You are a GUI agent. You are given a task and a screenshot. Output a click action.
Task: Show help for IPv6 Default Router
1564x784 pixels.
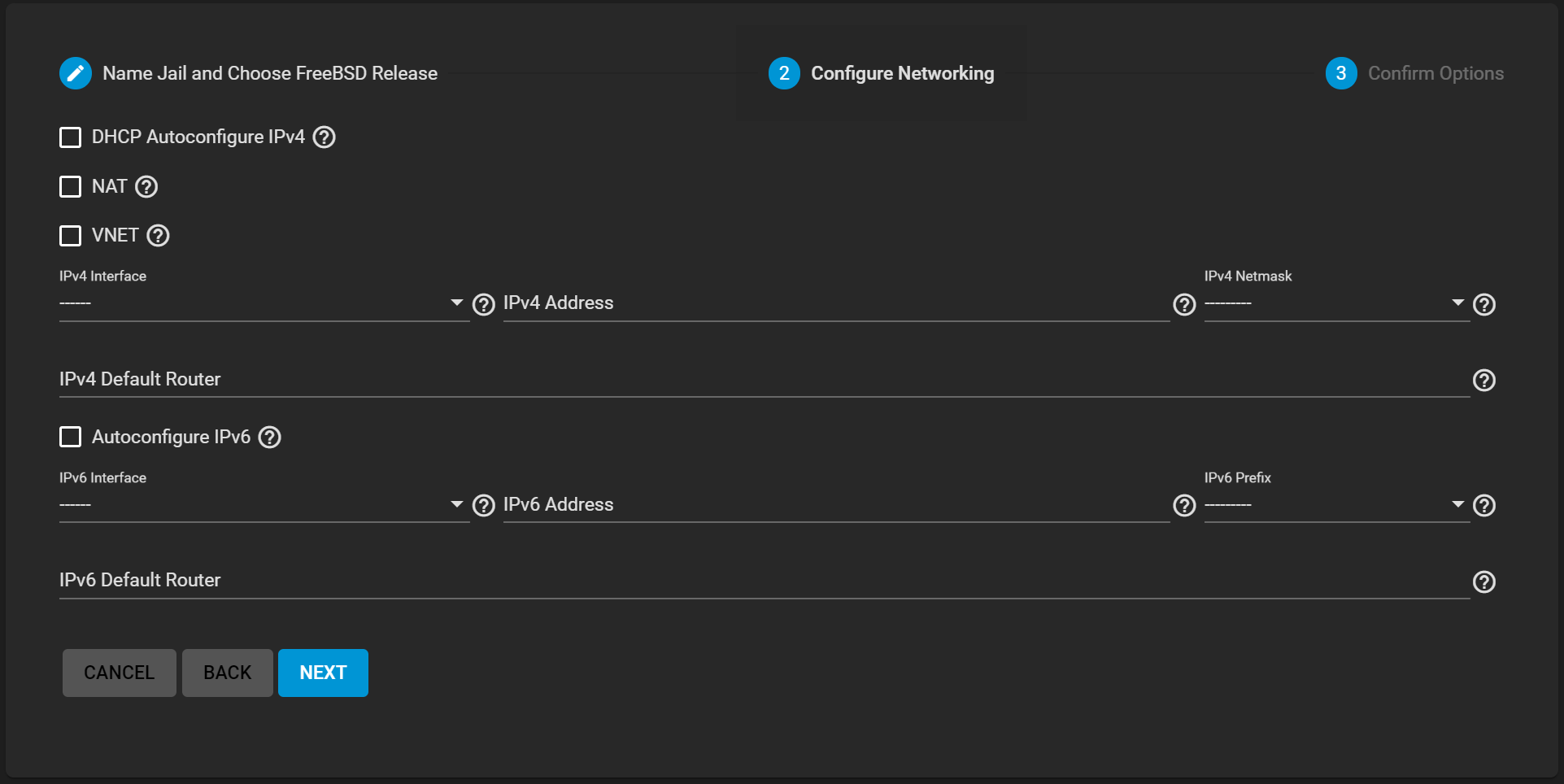(x=1484, y=582)
